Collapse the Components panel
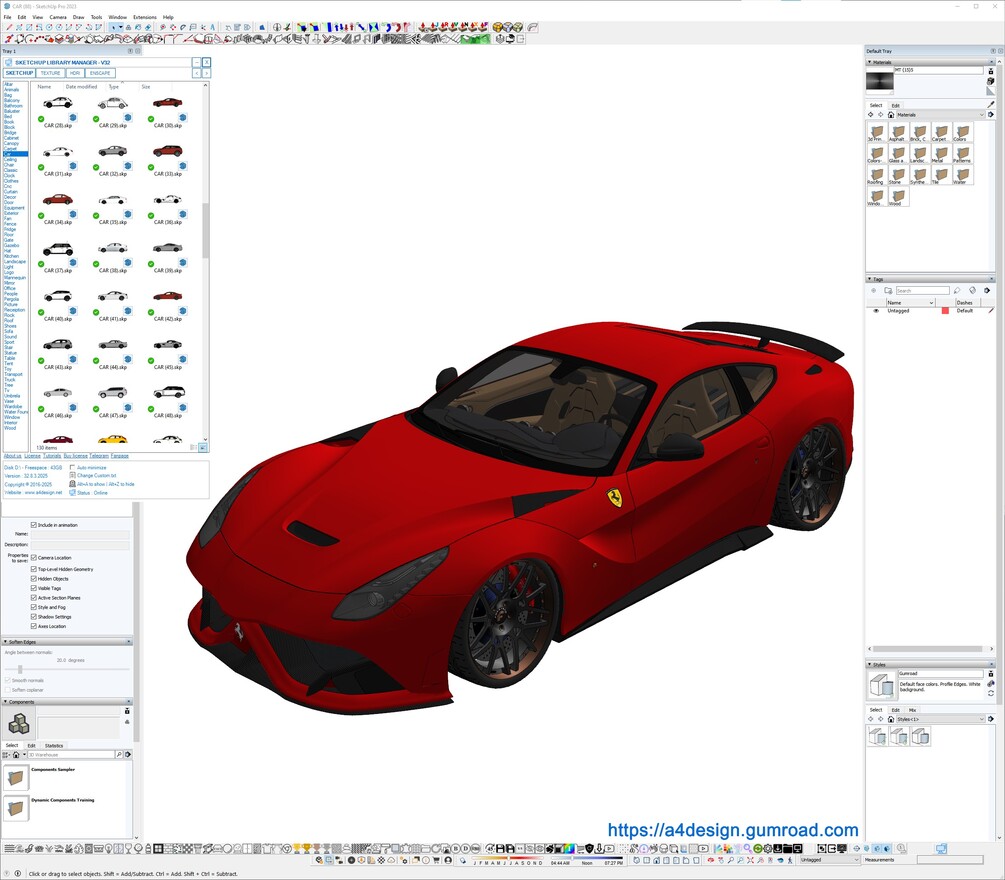Screen dimensions: 1005x880 [67, 702]
